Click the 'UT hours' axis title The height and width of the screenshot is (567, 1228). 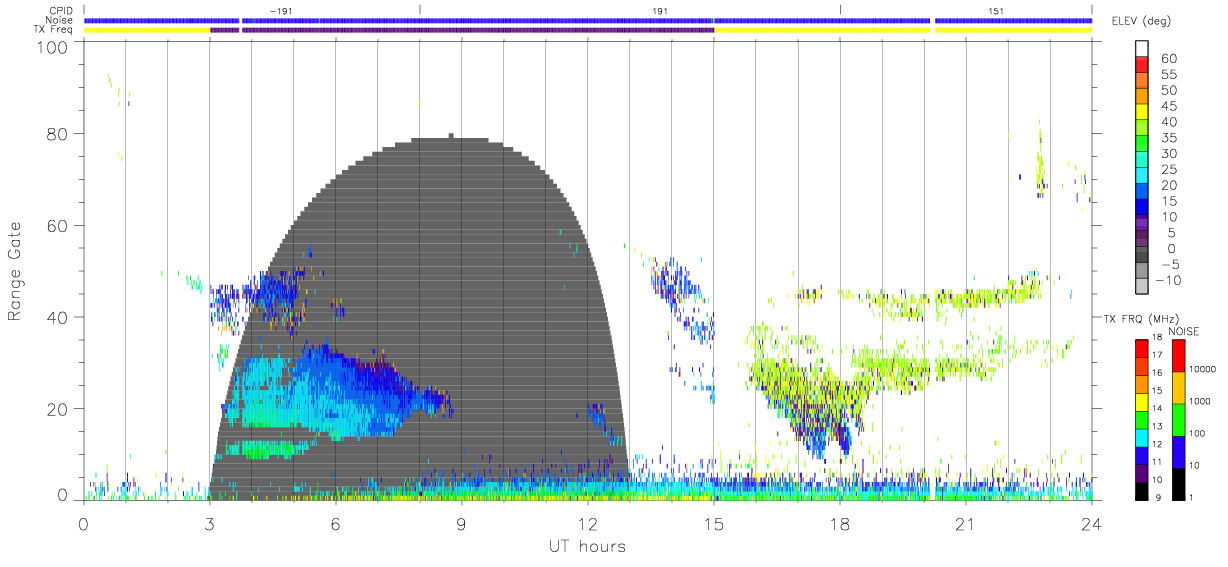587,546
